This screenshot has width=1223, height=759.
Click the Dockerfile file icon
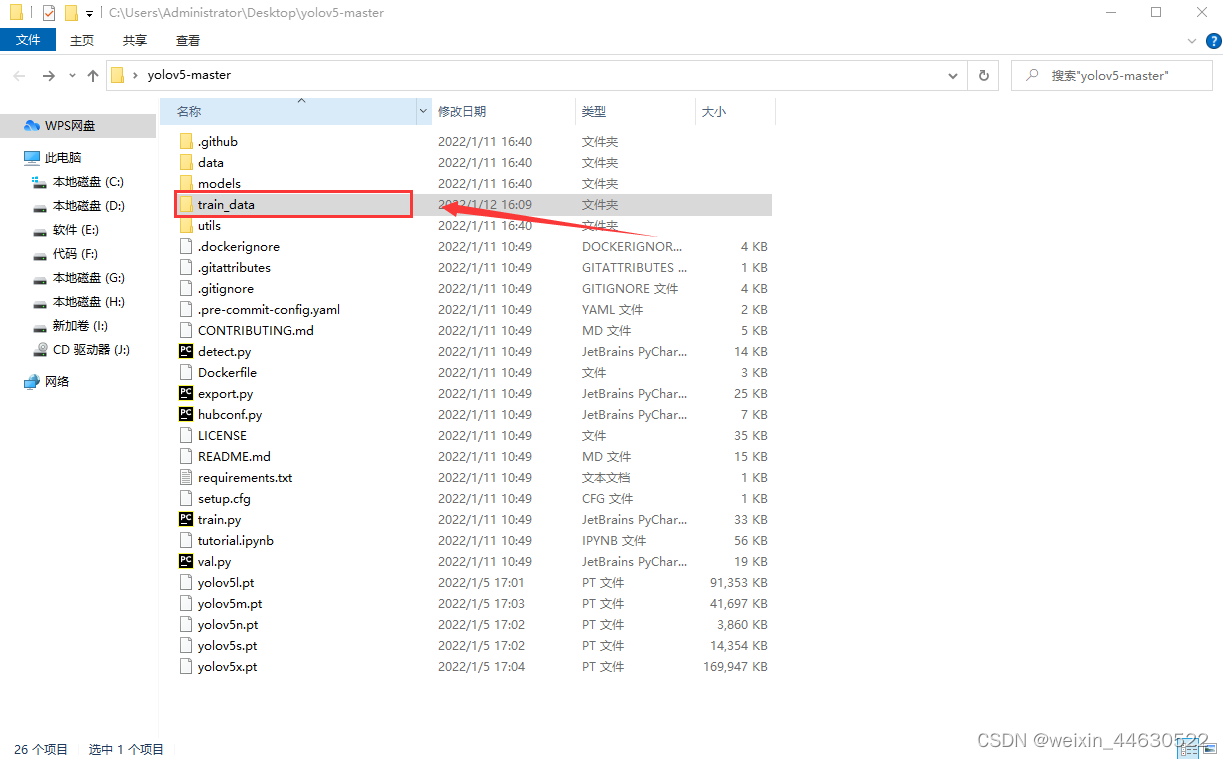pos(186,372)
